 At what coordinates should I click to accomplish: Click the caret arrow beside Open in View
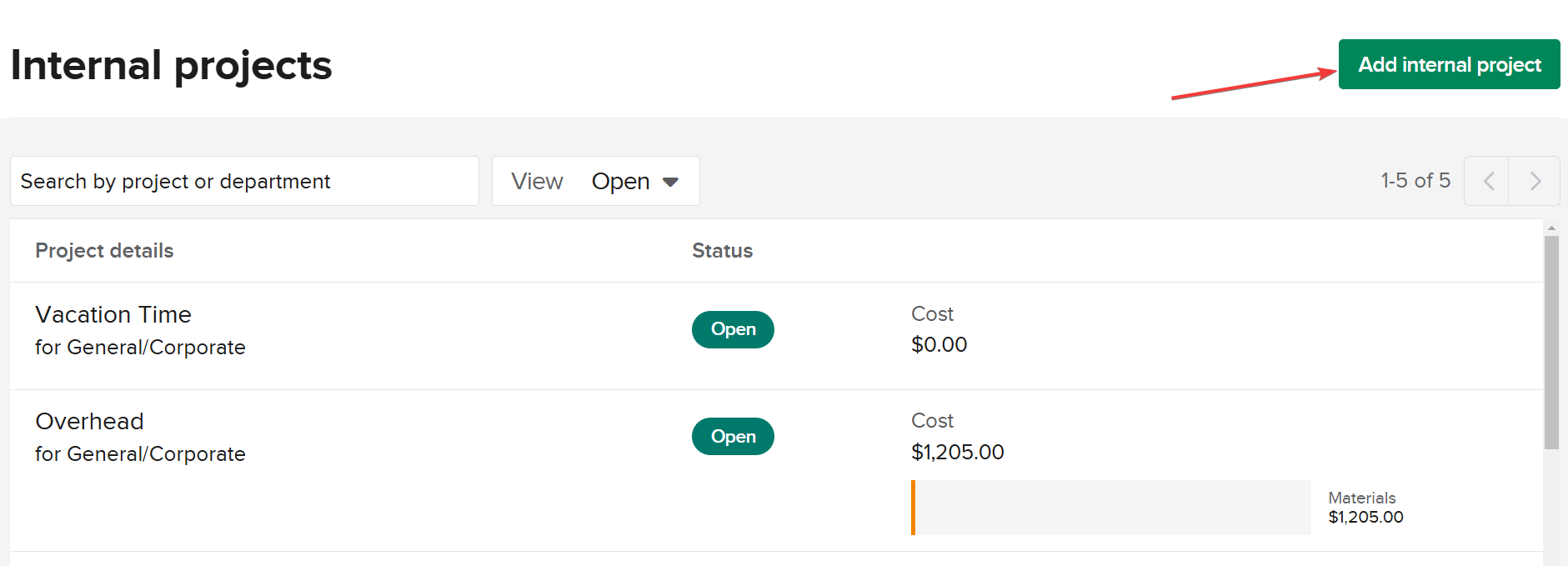click(670, 182)
